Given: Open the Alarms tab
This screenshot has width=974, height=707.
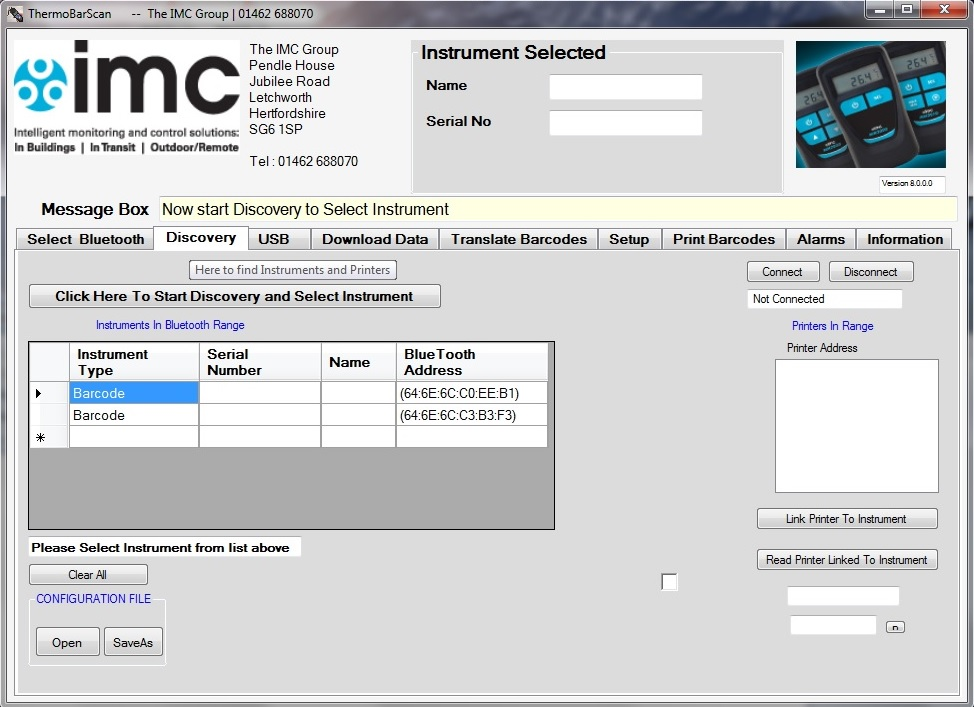Looking at the screenshot, I should tap(820, 239).
